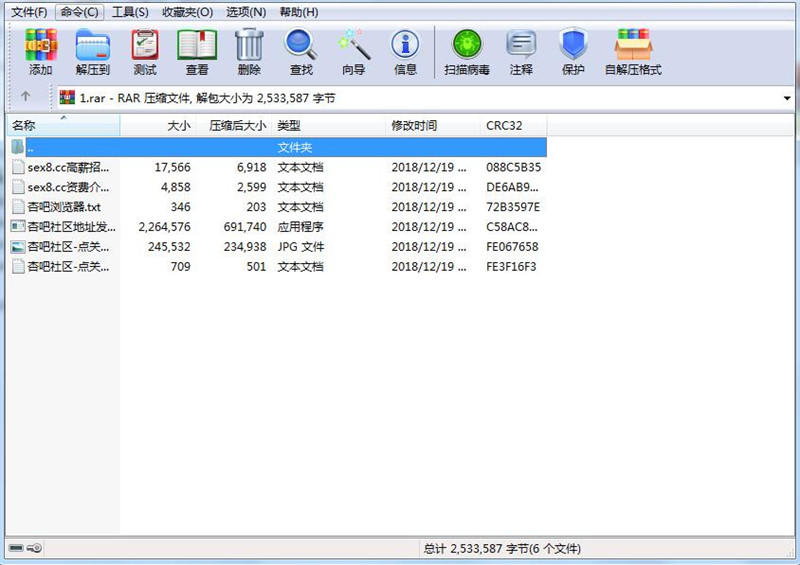Open the 文件(F) menu
This screenshot has height=565, width=800.
click(29, 12)
